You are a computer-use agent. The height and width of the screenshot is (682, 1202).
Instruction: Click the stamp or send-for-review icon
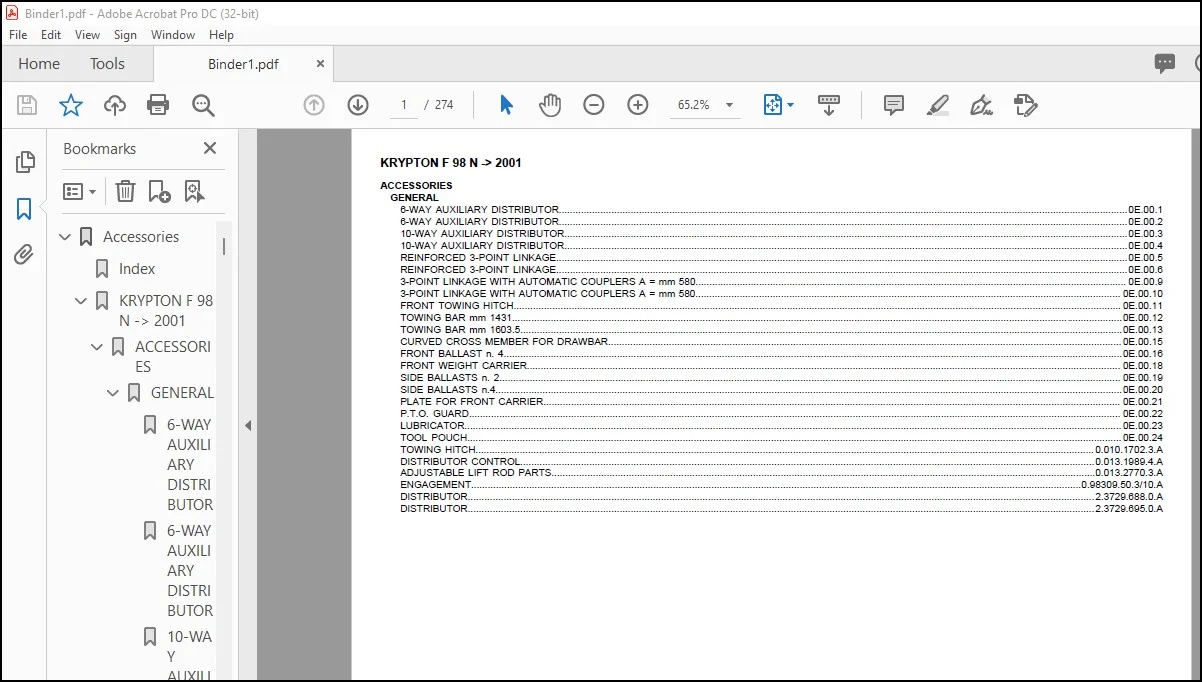click(1025, 105)
